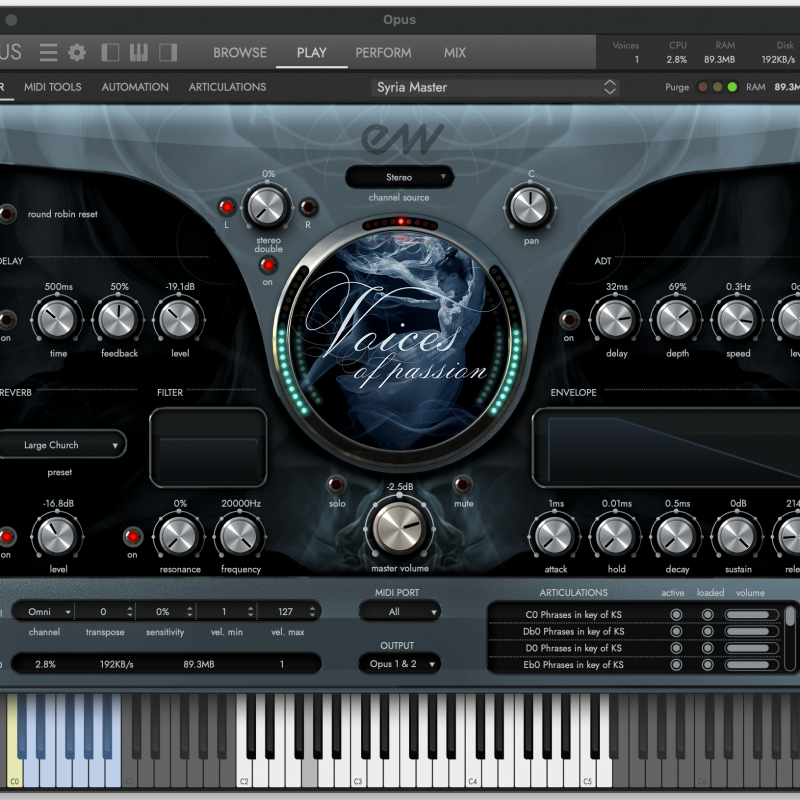Screen dimensions: 800x800
Task: Click the transpose stepper arrows
Action: pos(130,611)
